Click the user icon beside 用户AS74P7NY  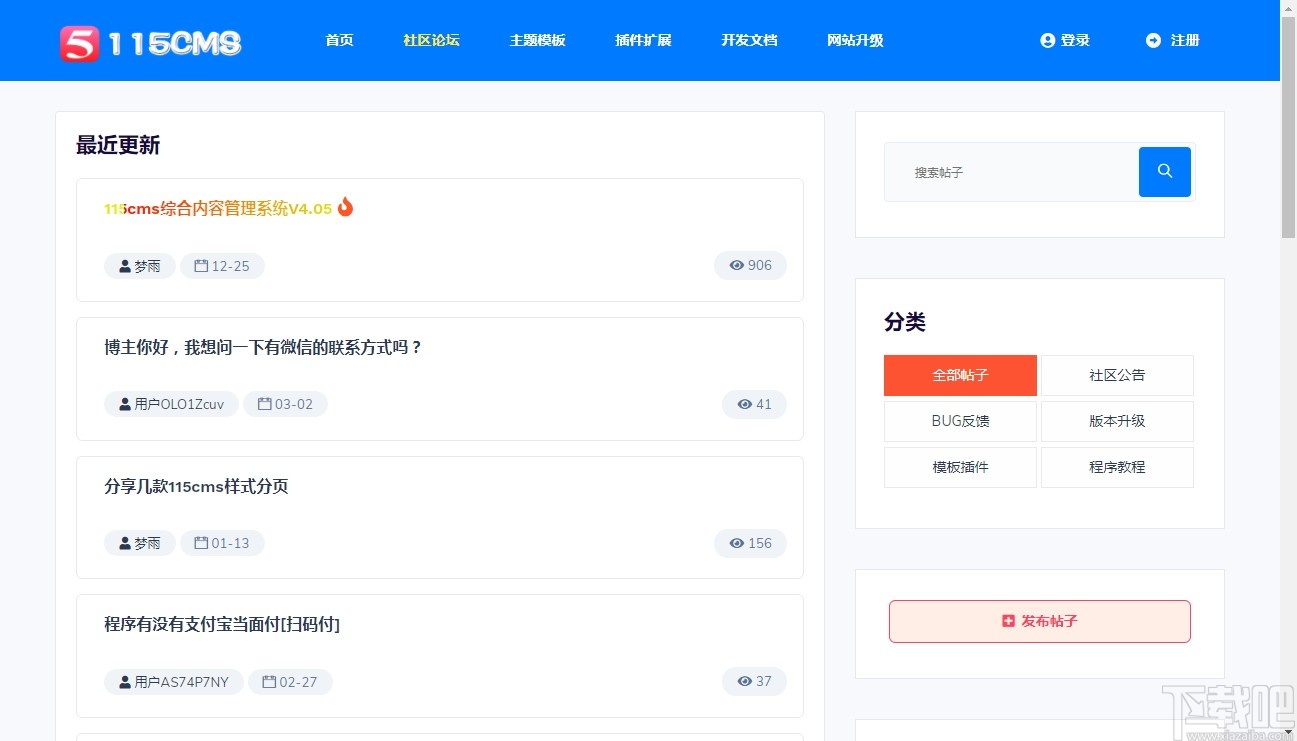tap(125, 682)
